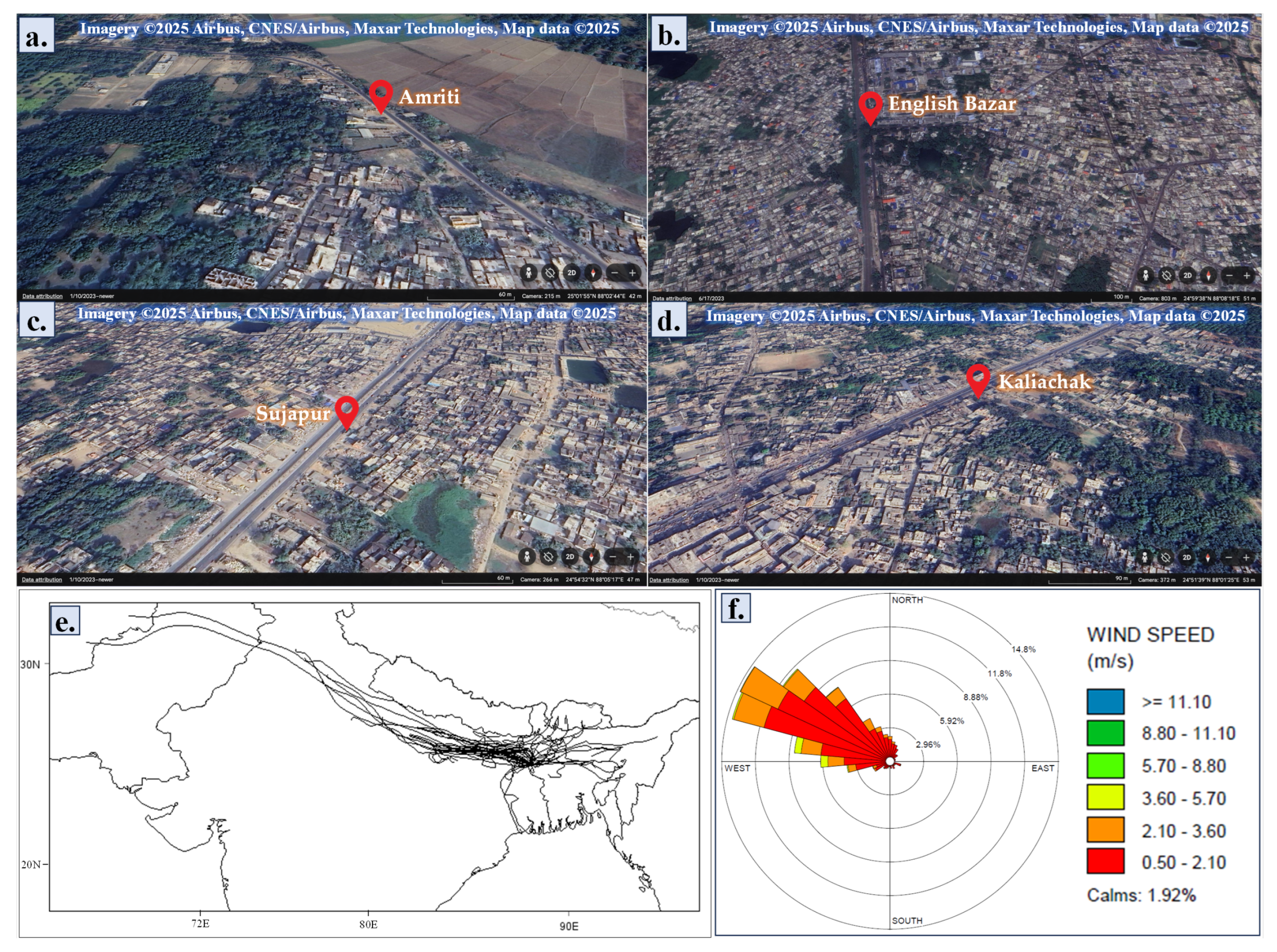
Task: Open Data attribution link in Kaliachak panel
Action: pyautogui.click(x=669, y=580)
